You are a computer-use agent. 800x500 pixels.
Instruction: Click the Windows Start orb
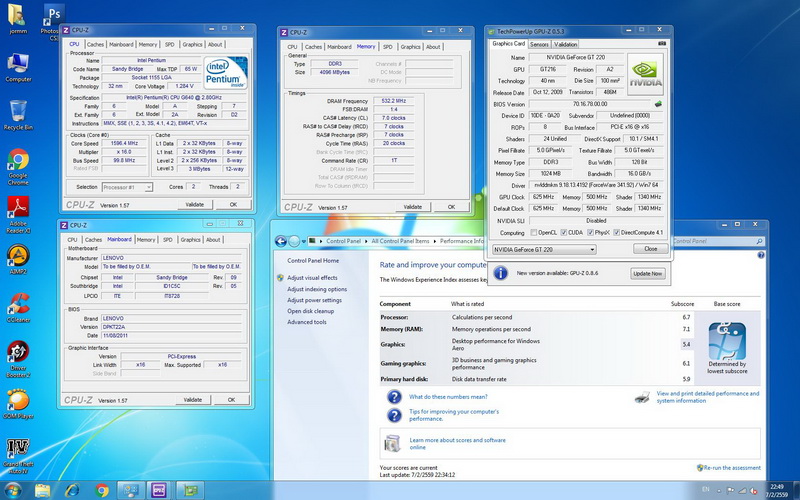tap(13, 491)
